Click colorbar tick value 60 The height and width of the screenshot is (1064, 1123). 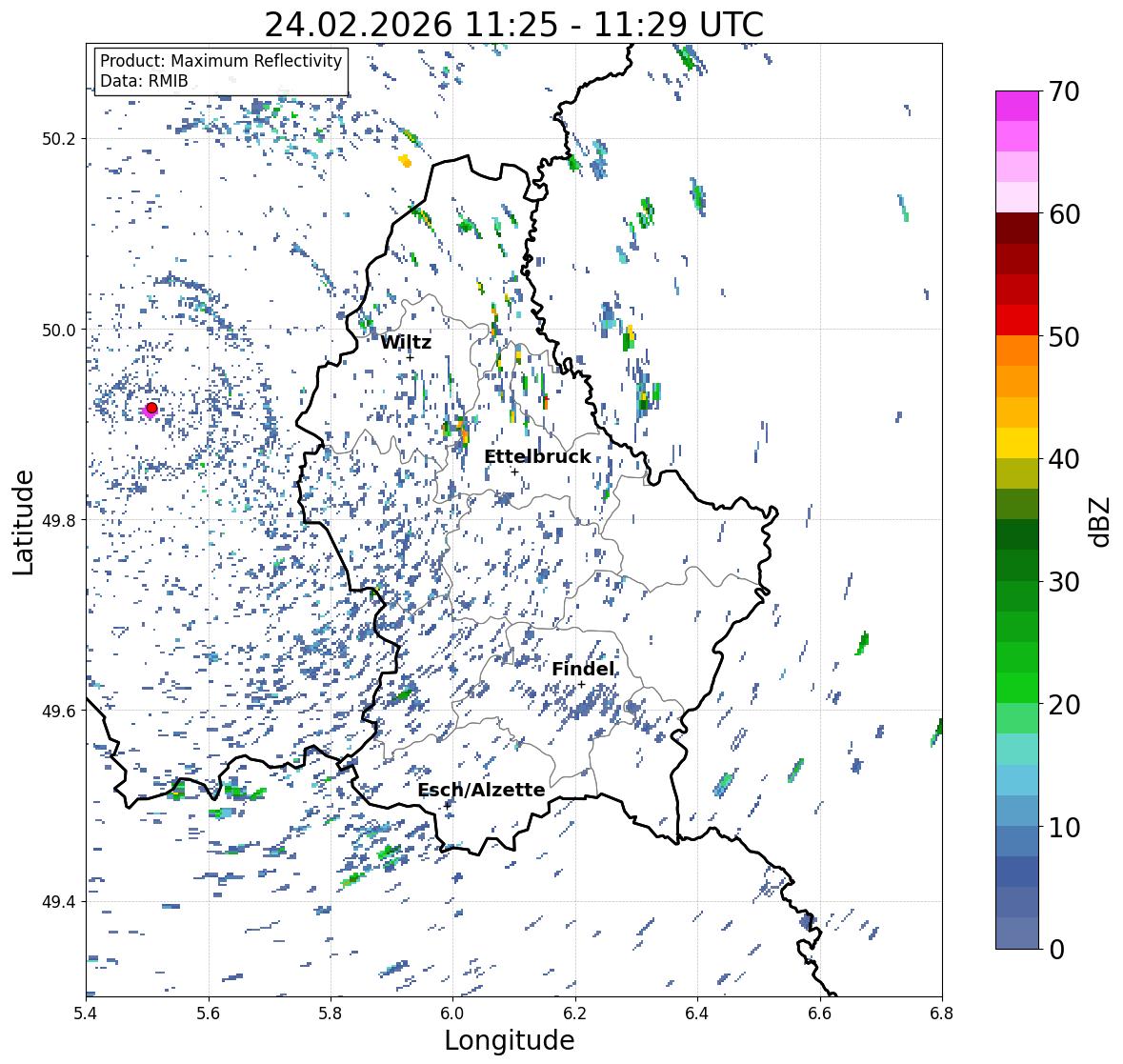tap(1064, 214)
